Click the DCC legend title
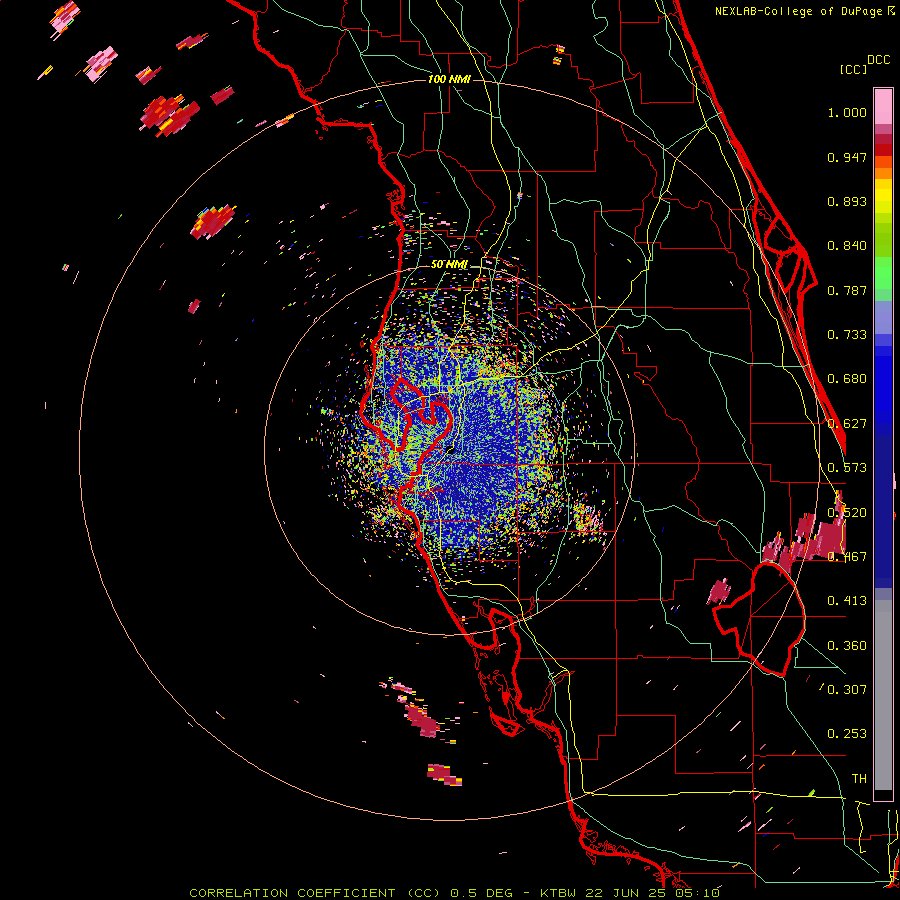 pyautogui.click(x=878, y=60)
